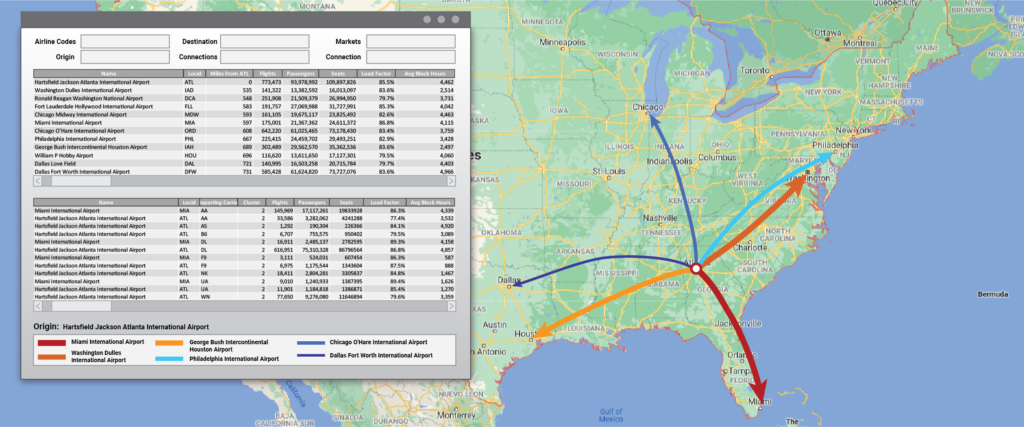Click upper table's Load Factor header

377,74
